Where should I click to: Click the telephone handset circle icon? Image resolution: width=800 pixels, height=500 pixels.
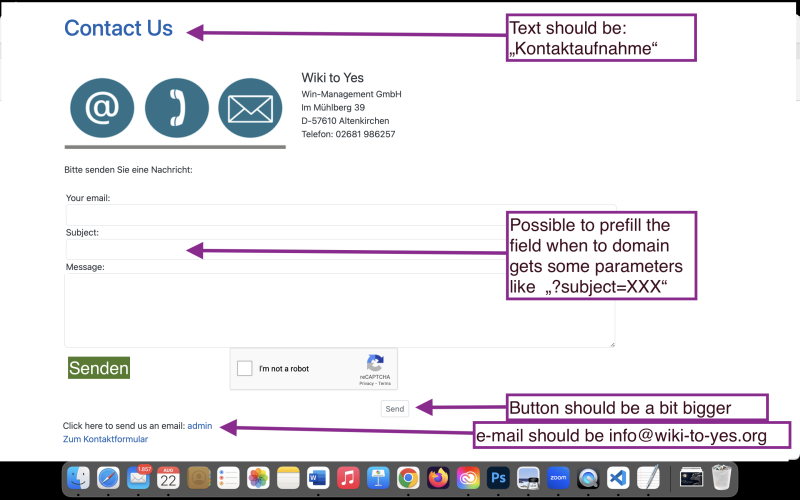click(x=177, y=108)
